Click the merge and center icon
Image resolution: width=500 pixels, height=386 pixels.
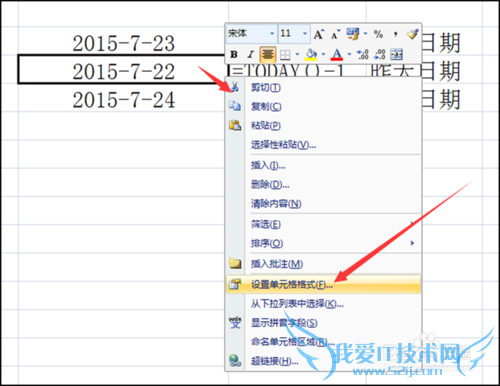tap(396, 54)
